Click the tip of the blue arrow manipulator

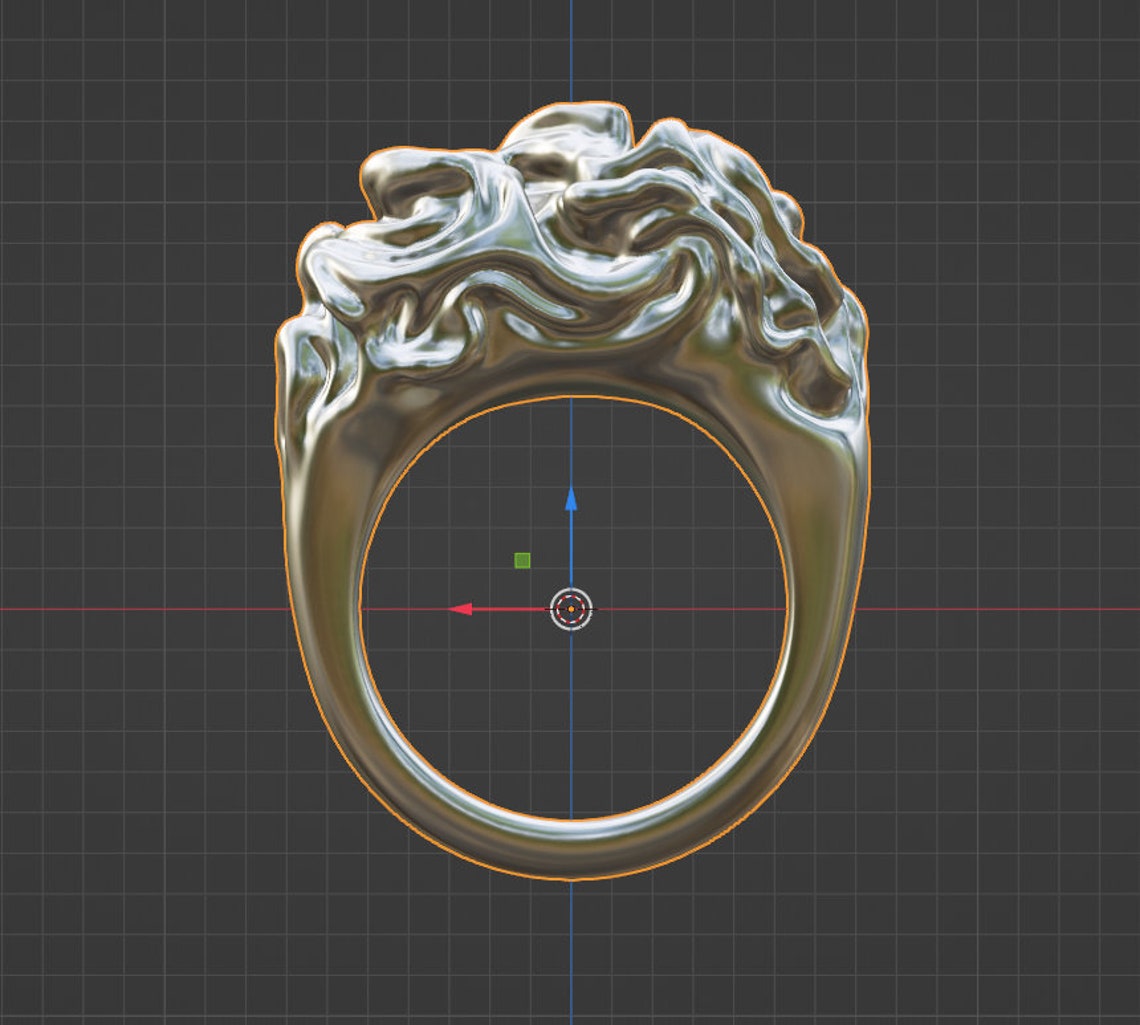click(x=572, y=490)
